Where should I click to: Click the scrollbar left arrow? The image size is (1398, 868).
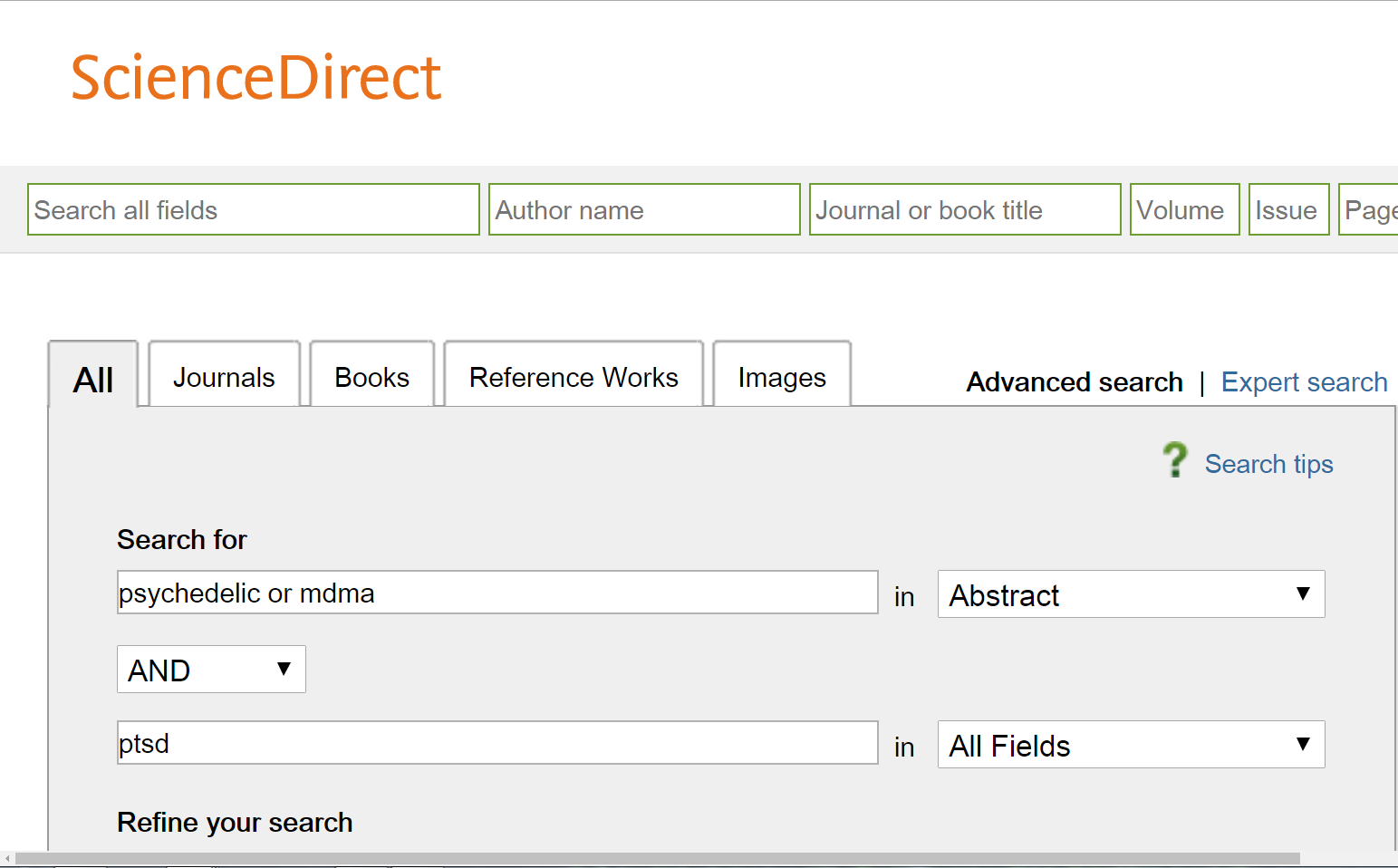tap(7, 858)
